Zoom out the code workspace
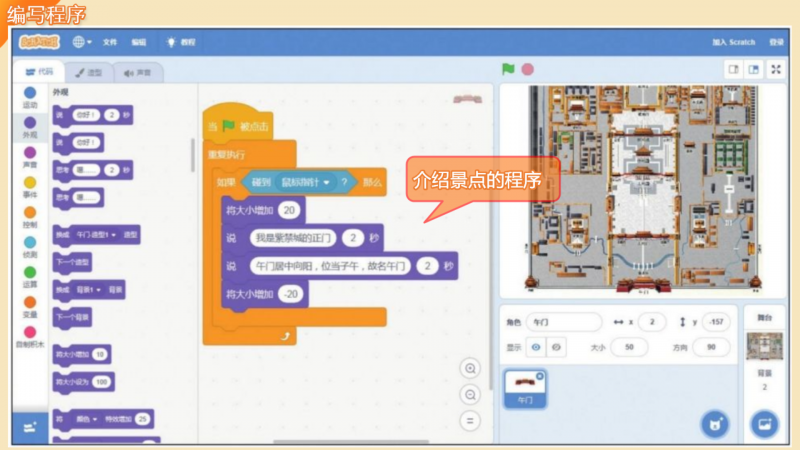The width and height of the screenshot is (800, 450). [x=470, y=395]
